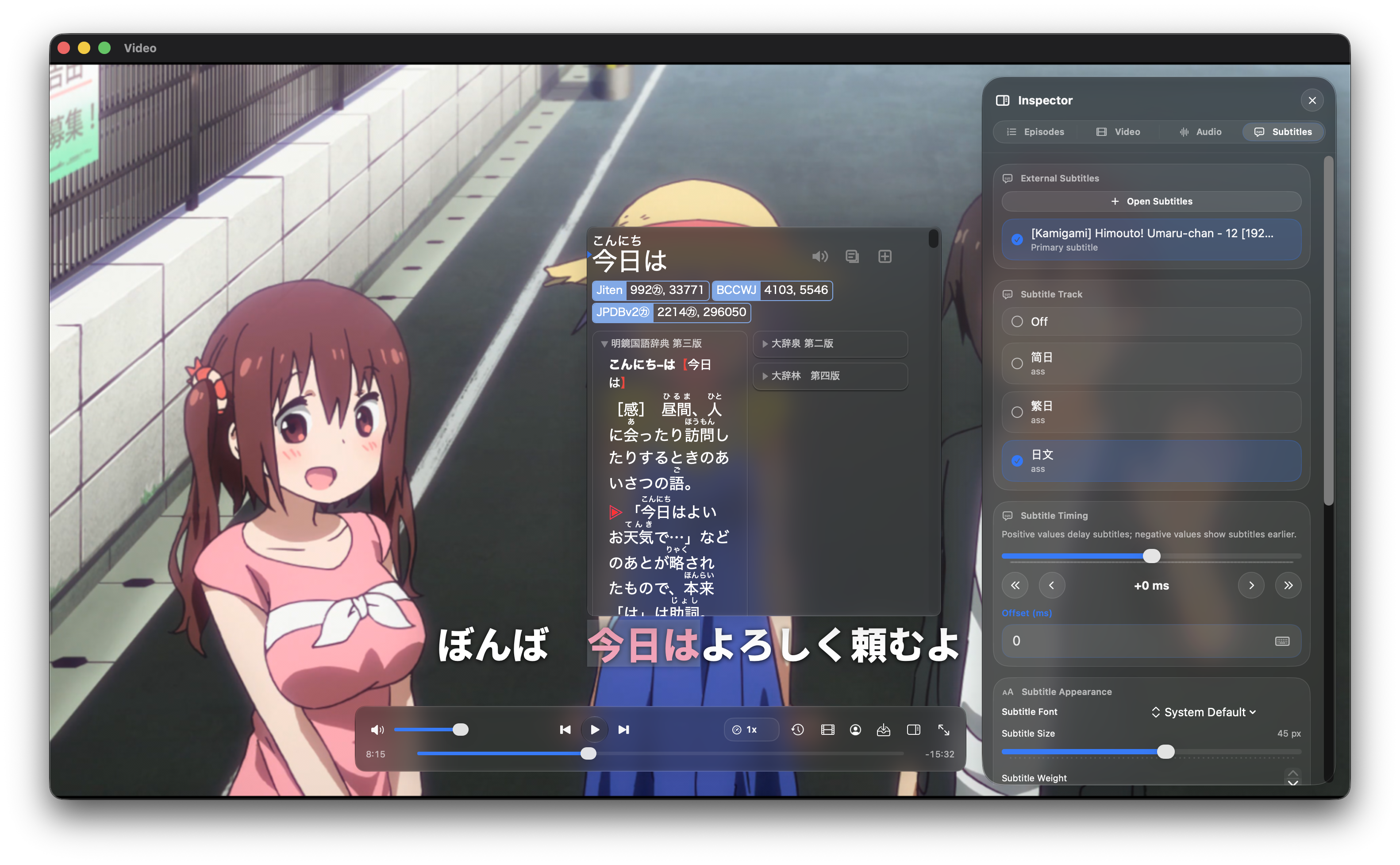Switch to the Episodes tab
Screen dimensions: 1400x865
1036,131
